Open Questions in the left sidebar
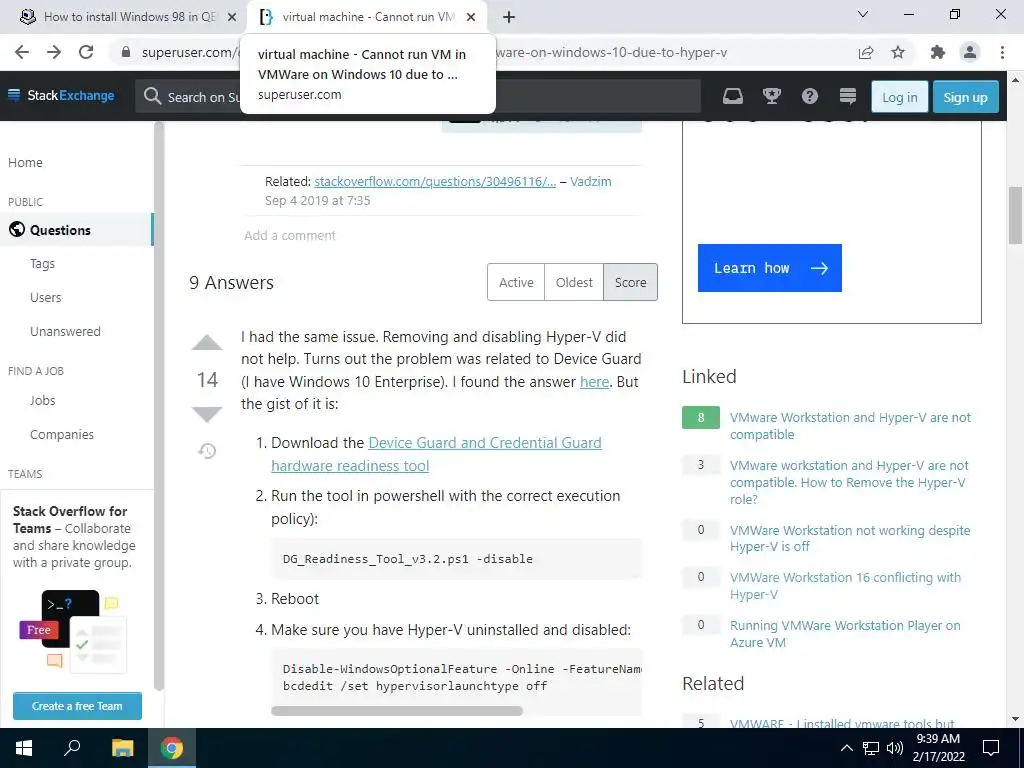The width and height of the screenshot is (1024, 768). [x=76, y=230]
